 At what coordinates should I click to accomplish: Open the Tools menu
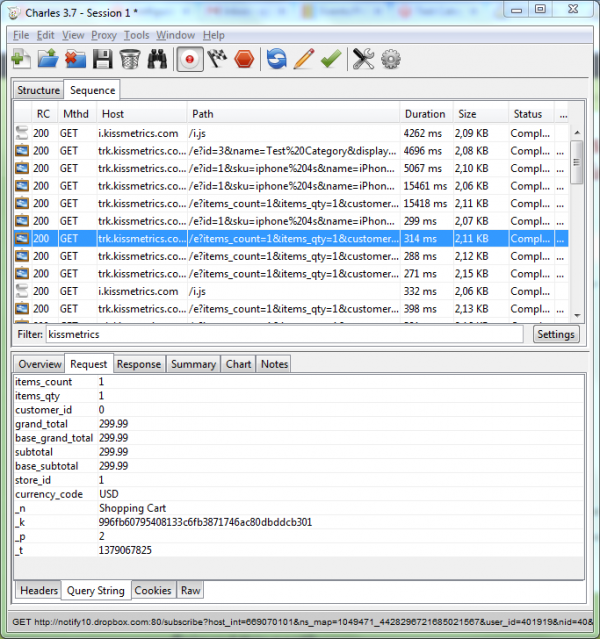click(x=137, y=35)
